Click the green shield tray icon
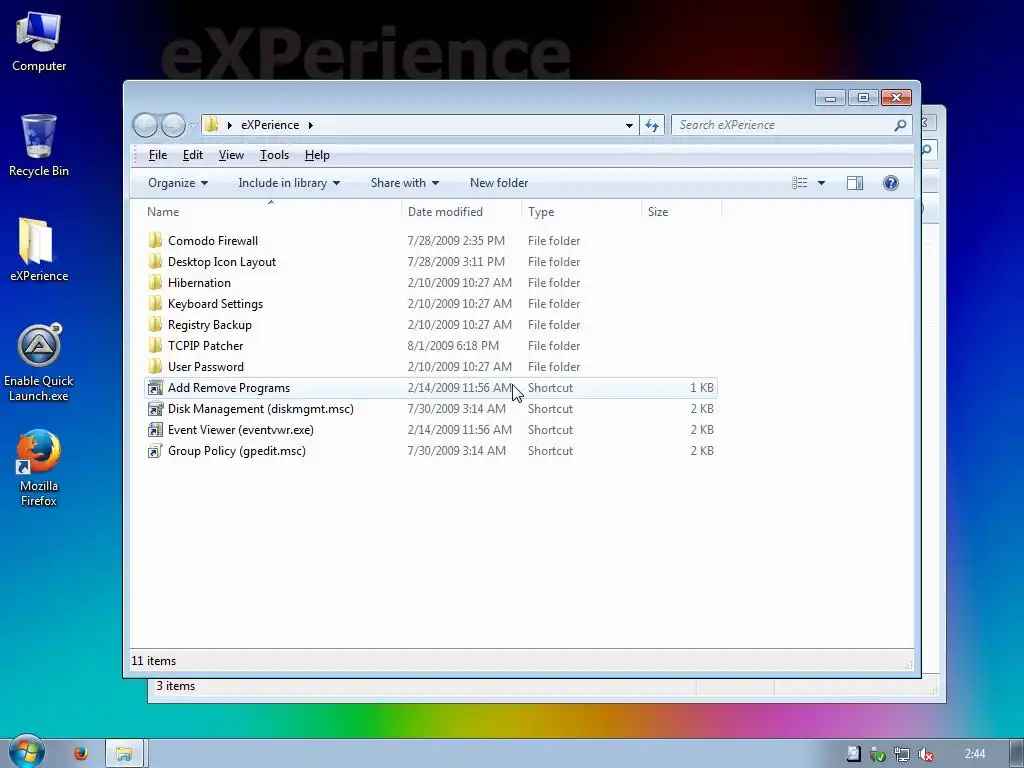This screenshot has width=1024, height=768. point(878,755)
